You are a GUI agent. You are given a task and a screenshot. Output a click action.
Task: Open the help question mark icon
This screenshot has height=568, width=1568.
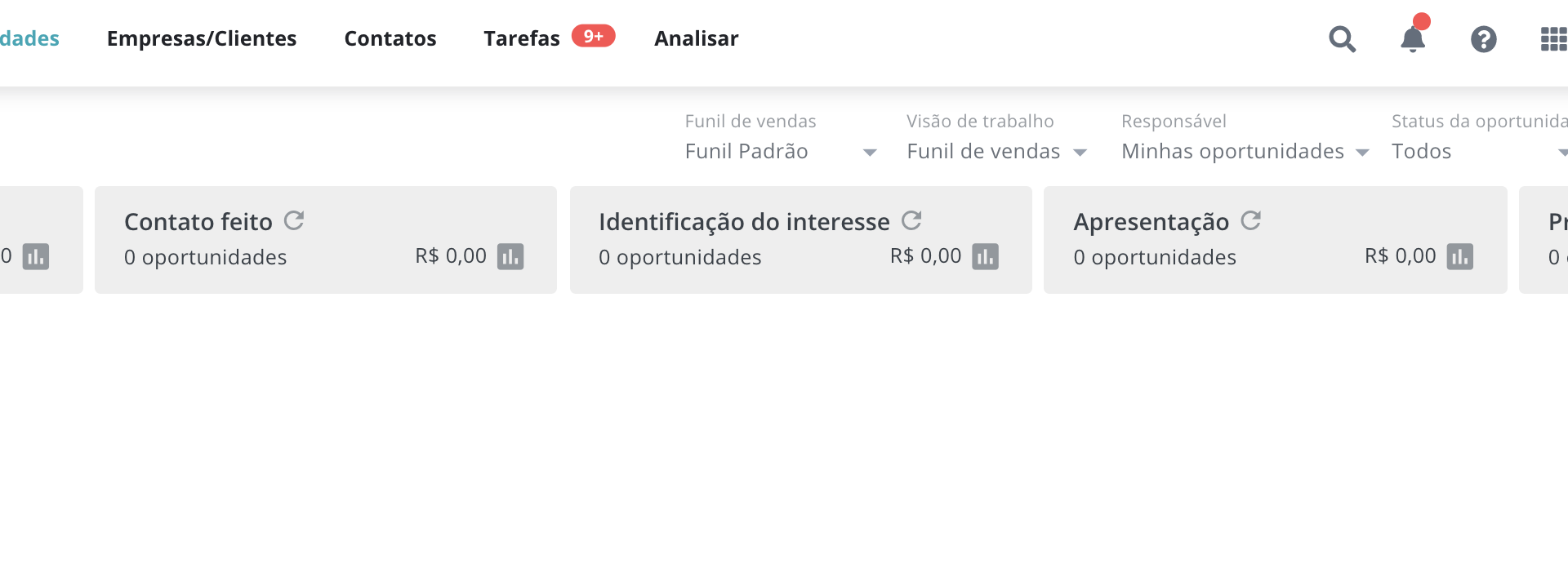coord(1483,39)
